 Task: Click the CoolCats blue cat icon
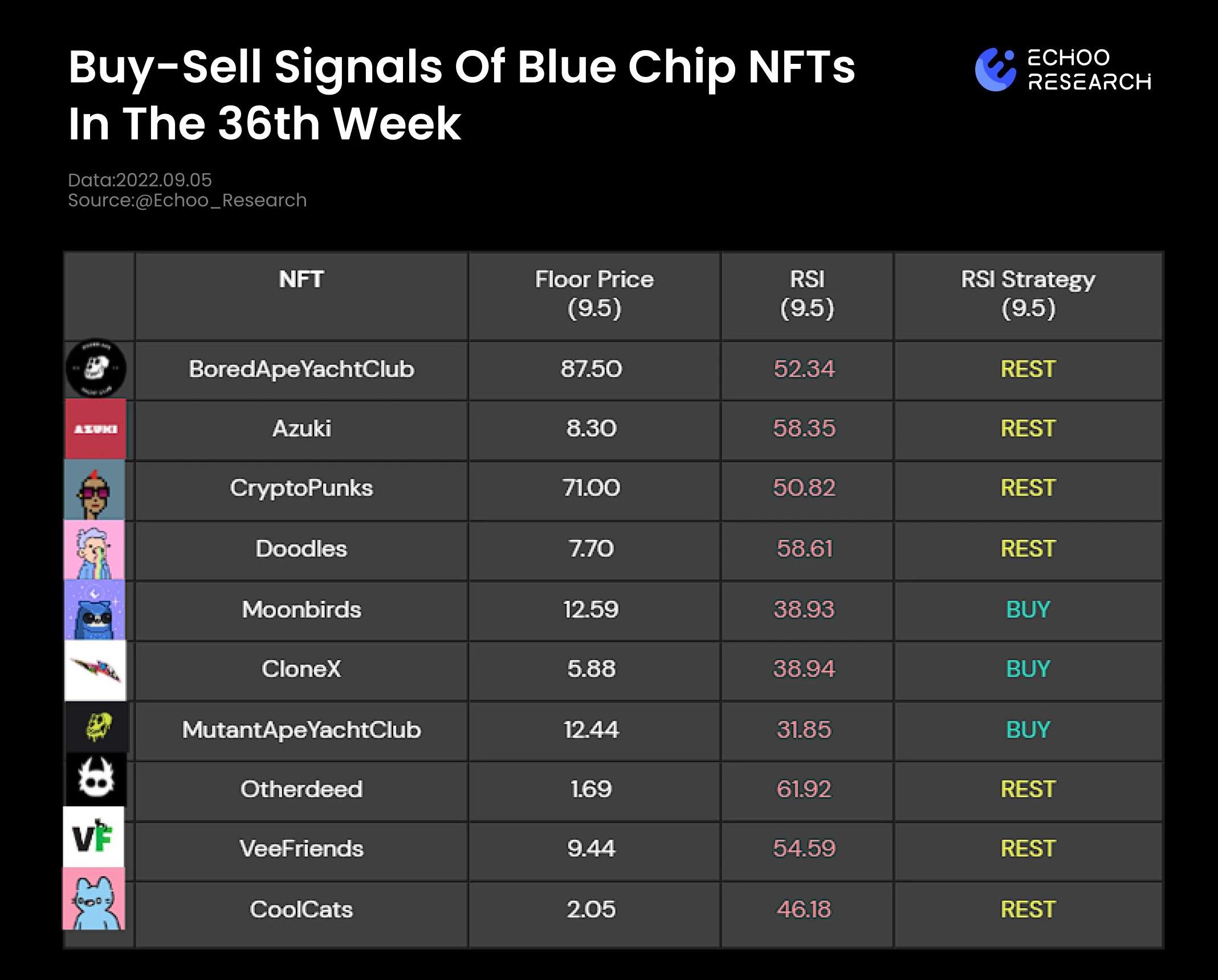(x=94, y=900)
